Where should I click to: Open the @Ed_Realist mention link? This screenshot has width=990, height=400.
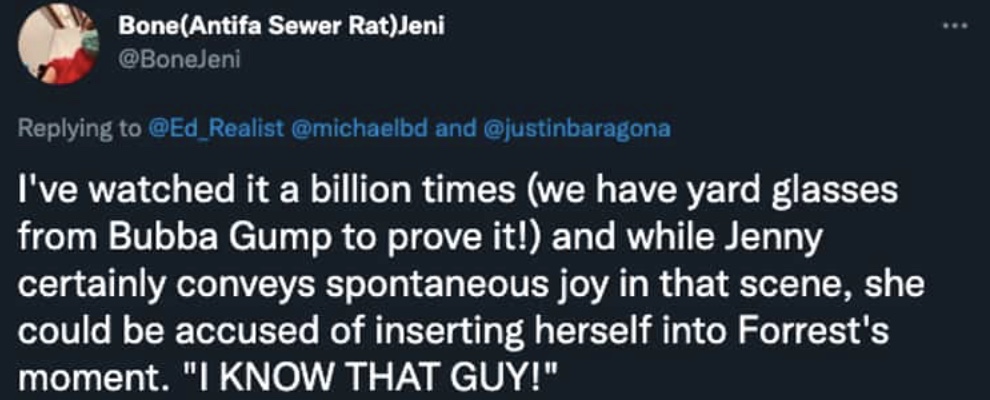point(215,128)
